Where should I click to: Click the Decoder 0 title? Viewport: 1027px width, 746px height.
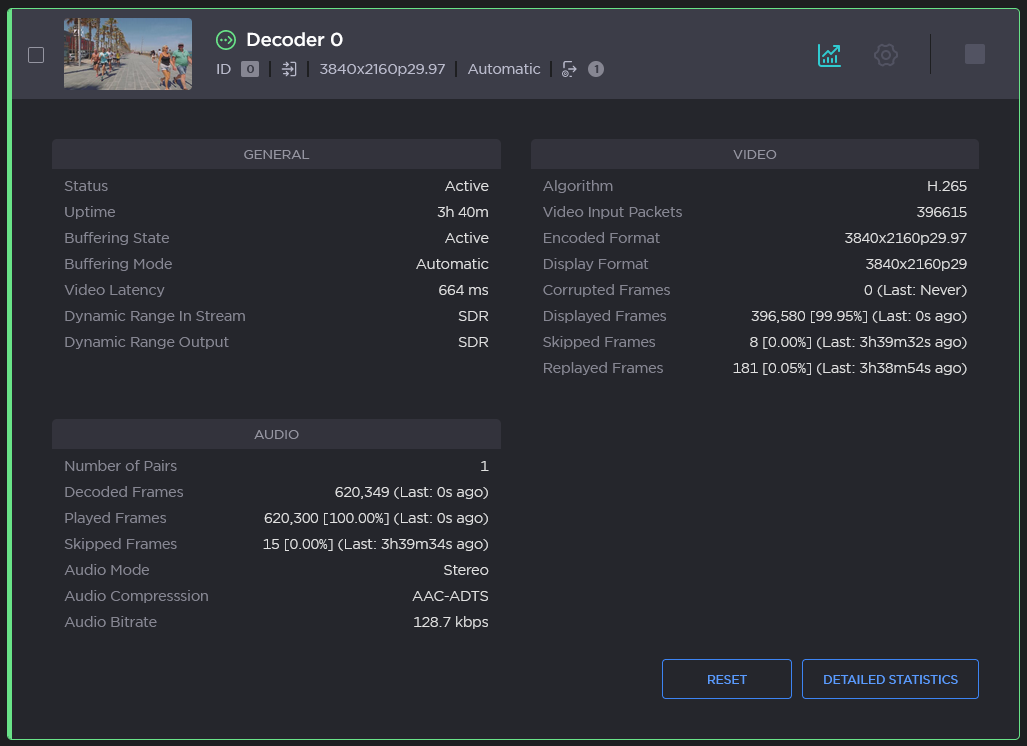click(x=294, y=40)
